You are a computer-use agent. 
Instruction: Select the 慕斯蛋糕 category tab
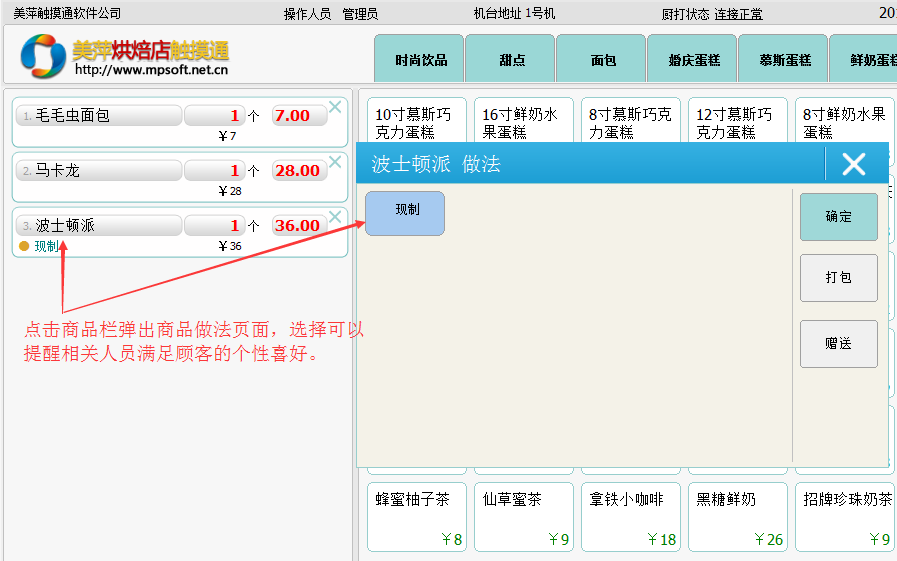(x=785, y=59)
